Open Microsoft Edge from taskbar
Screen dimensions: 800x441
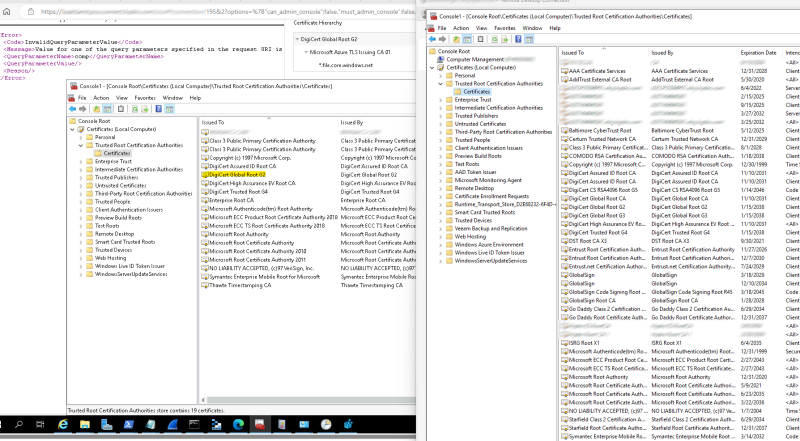click(x=238, y=425)
